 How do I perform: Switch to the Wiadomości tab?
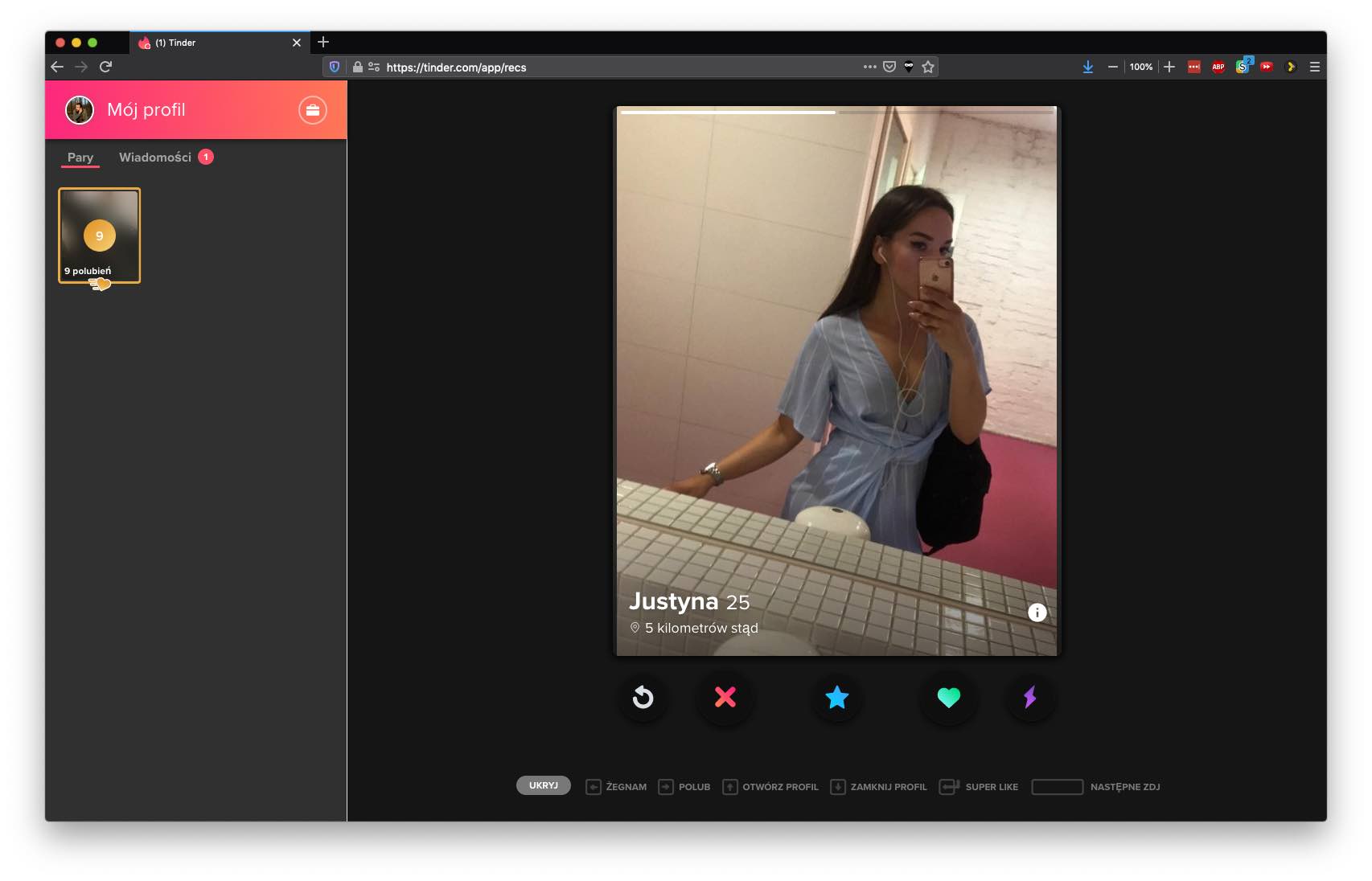point(155,158)
